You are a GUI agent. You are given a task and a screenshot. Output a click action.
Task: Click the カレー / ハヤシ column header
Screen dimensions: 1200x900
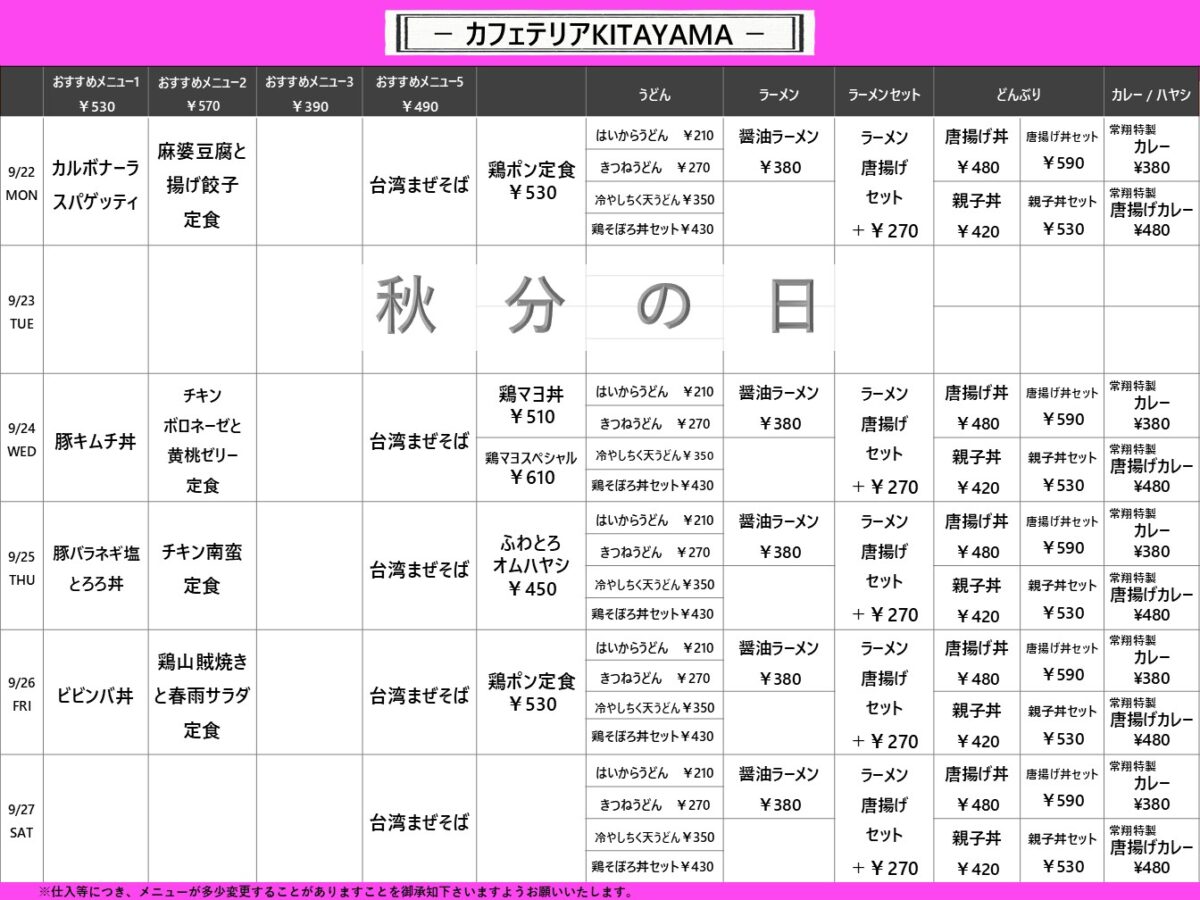coord(1151,95)
